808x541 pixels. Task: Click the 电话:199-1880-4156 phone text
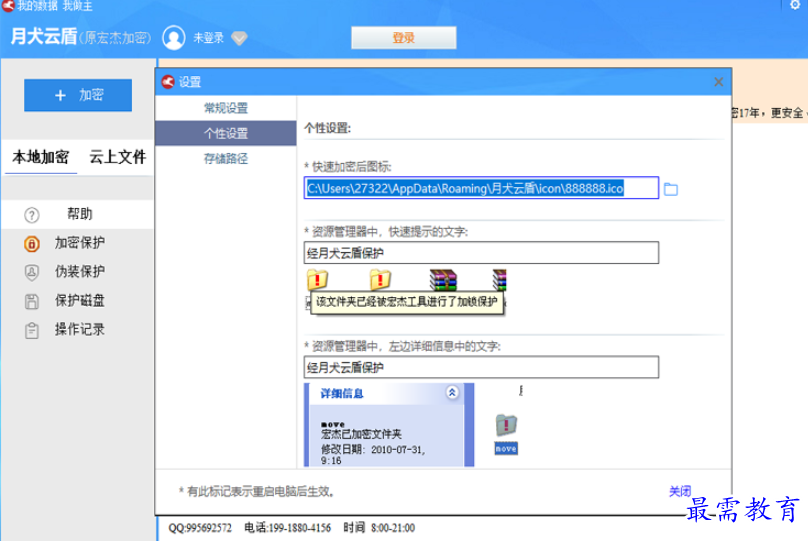click(x=287, y=528)
